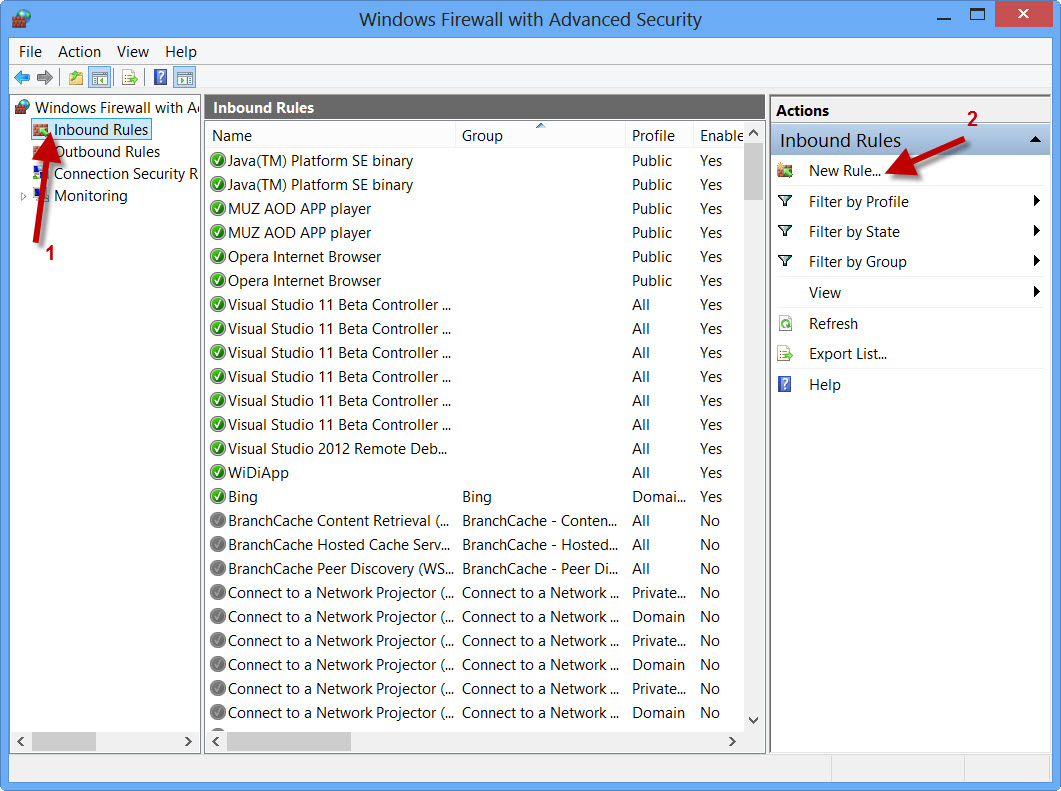Open the Filter by Group submenu arrow
1061x791 pixels.
click(1037, 262)
